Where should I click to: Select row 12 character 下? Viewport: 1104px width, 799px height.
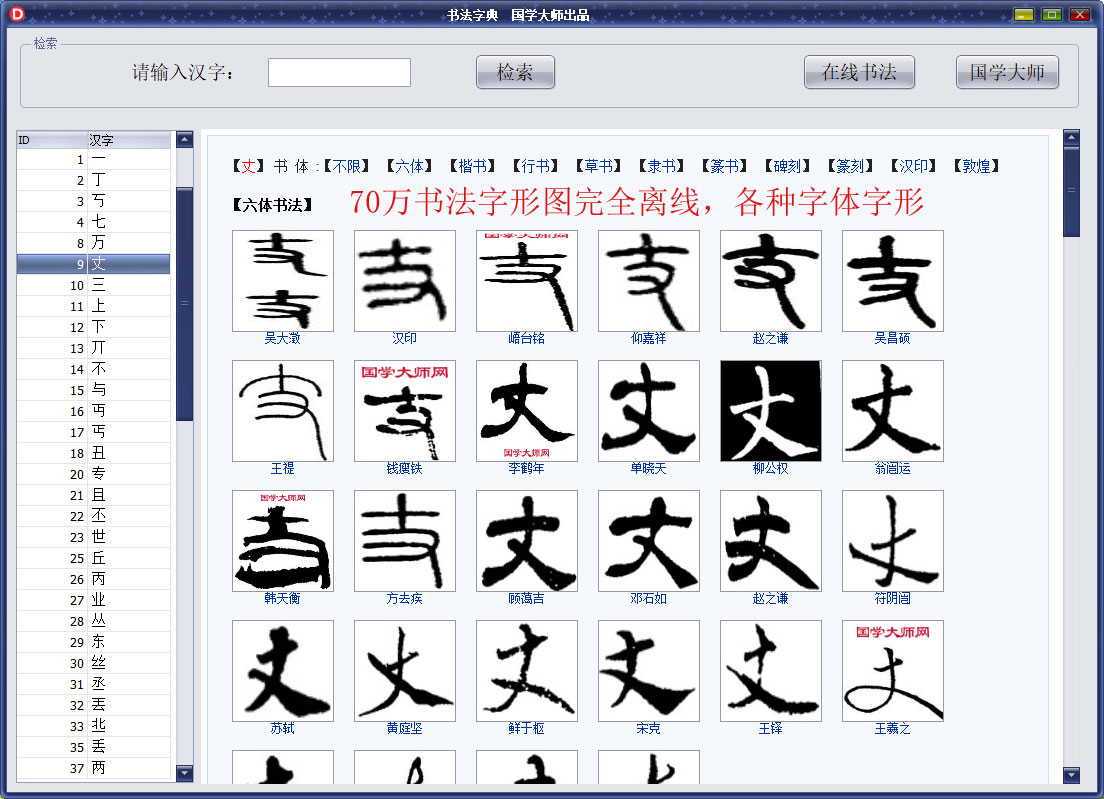94,327
